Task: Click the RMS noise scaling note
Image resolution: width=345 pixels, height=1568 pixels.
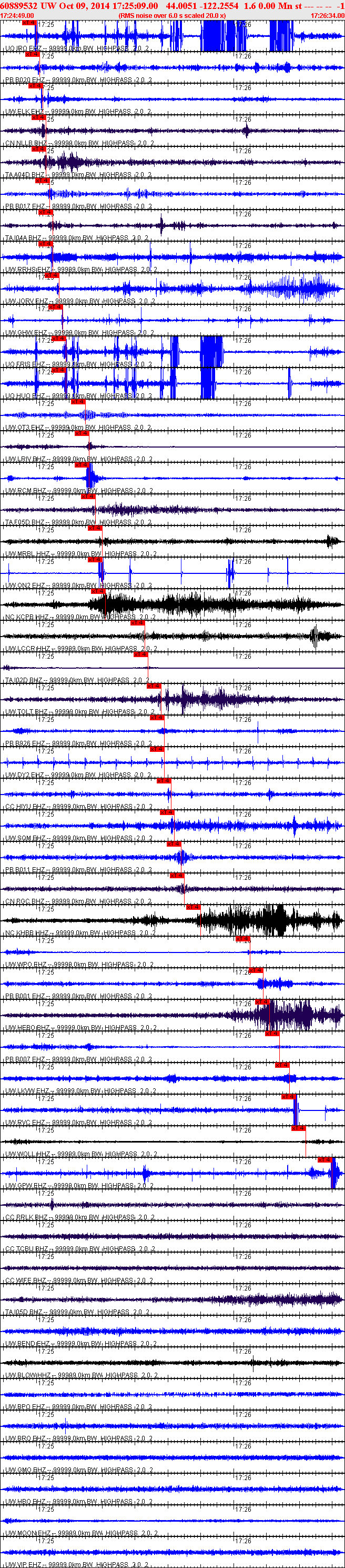Action: coord(172,16)
